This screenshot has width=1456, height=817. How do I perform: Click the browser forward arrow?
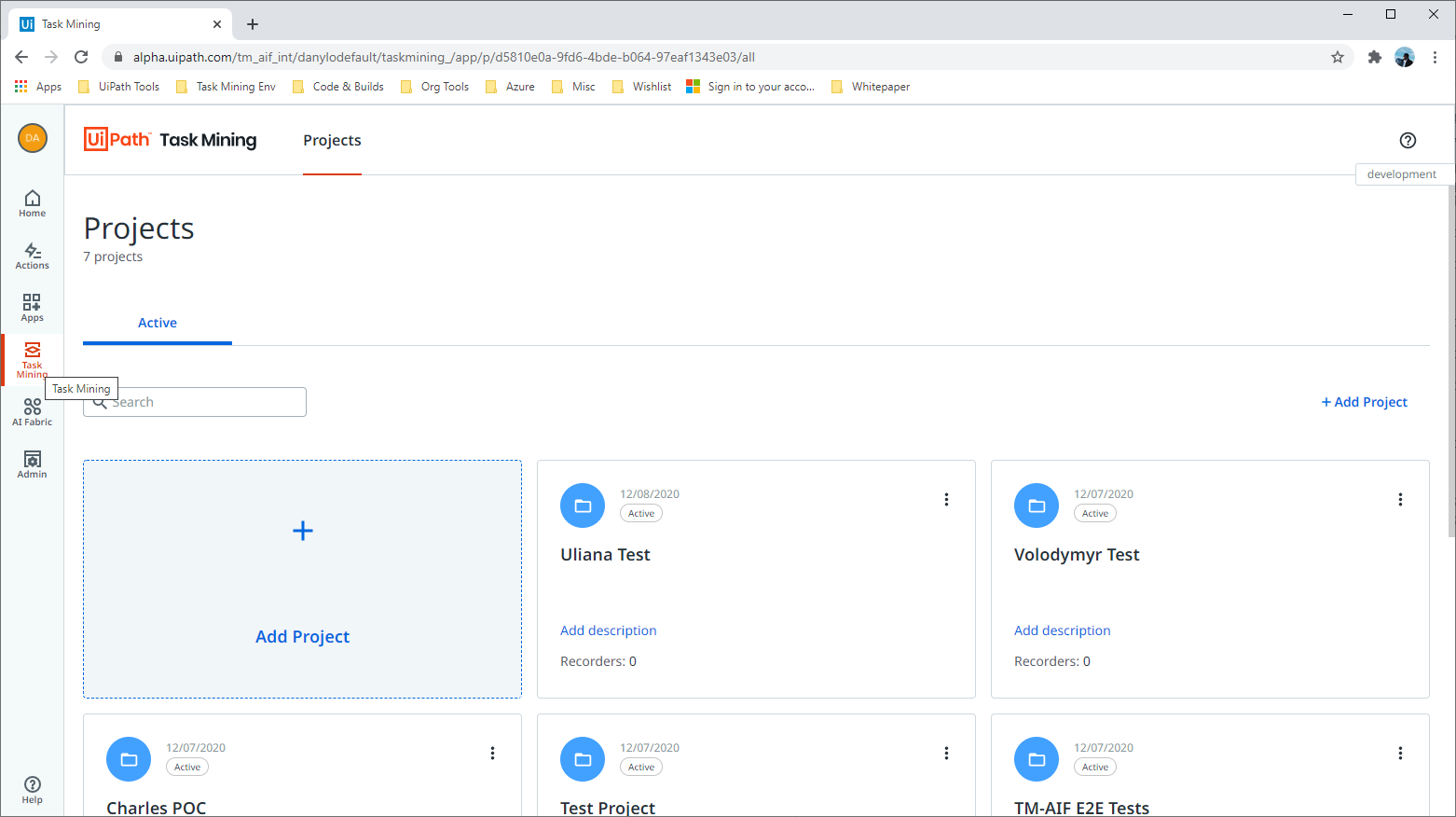pyautogui.click(x=51, y=57)
